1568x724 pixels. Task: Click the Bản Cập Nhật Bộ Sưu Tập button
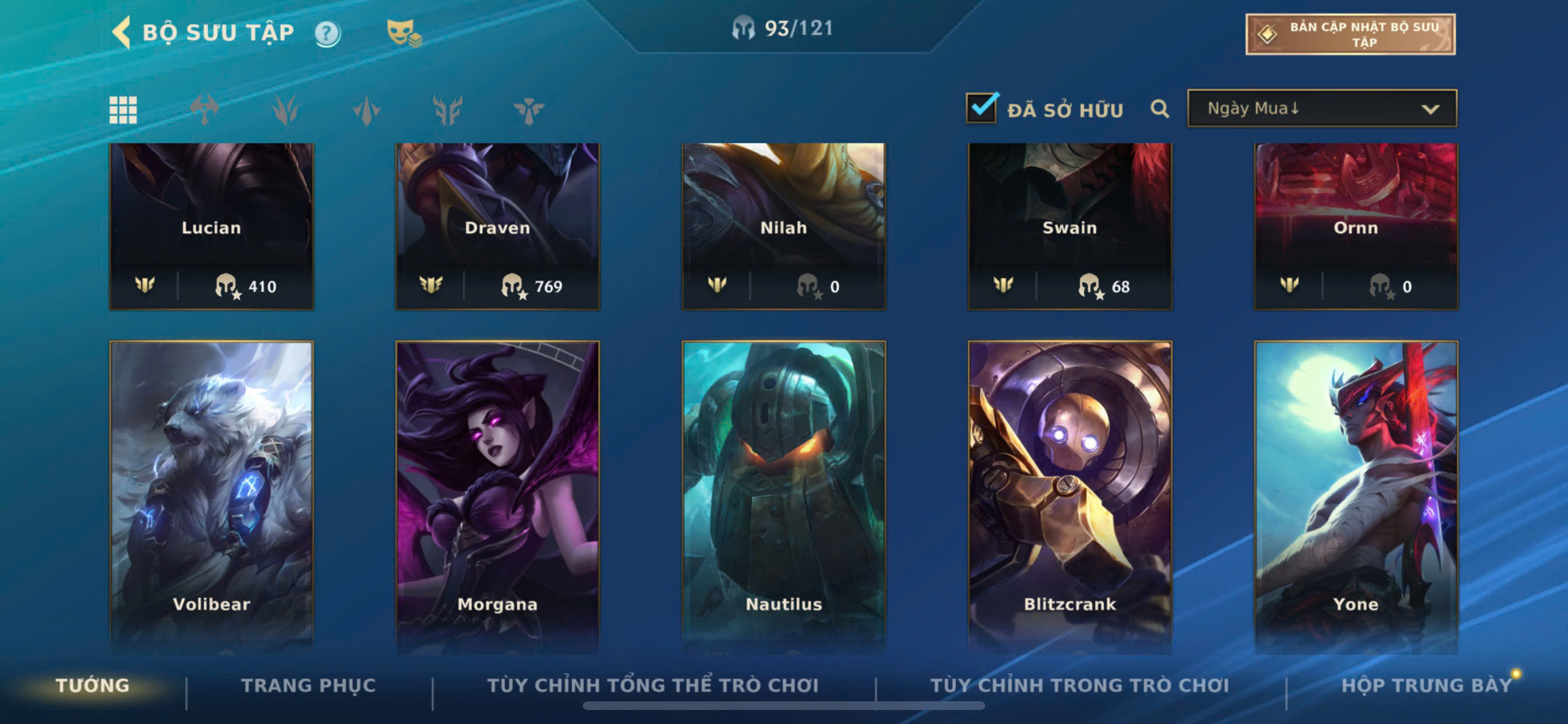(x=1350, y=34)
